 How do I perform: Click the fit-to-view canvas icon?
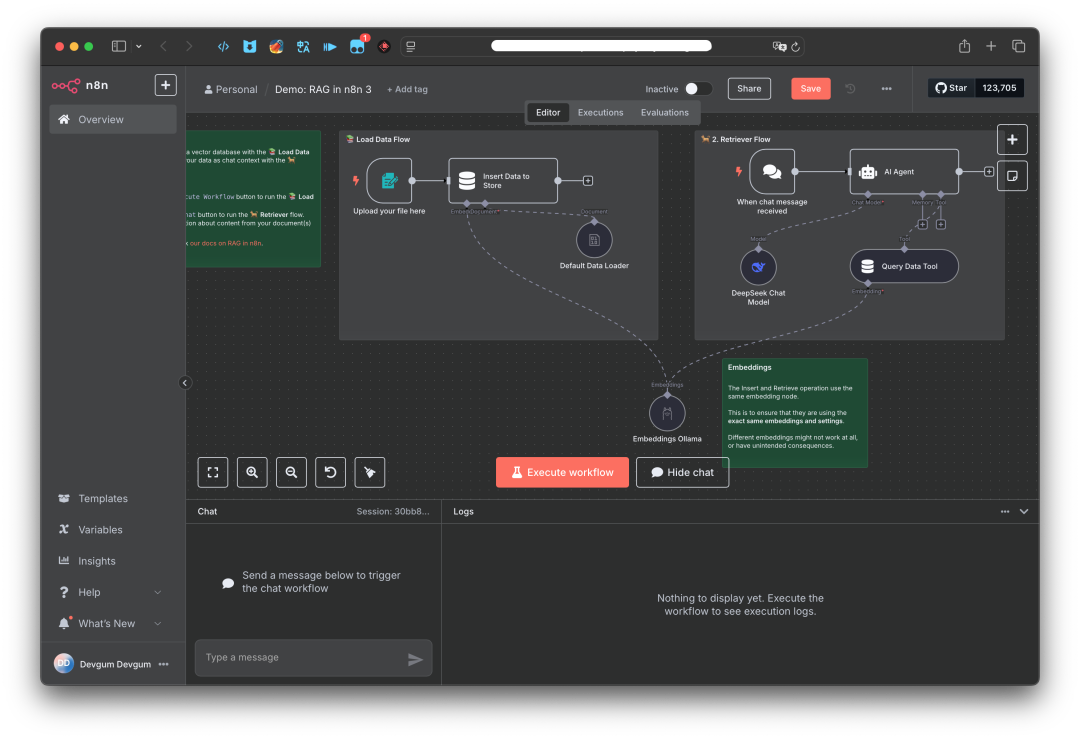click(212, 472)
